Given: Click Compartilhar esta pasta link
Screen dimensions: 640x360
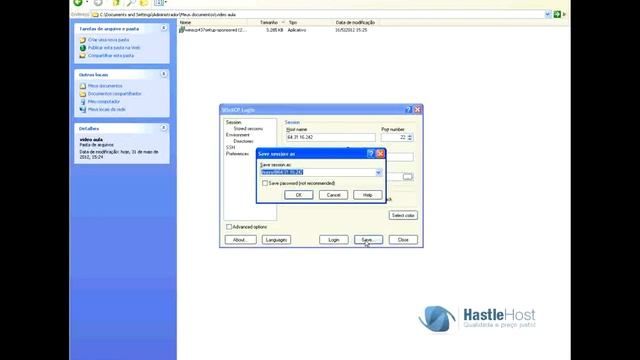Looking at the screenshot, I should [111, 56].
